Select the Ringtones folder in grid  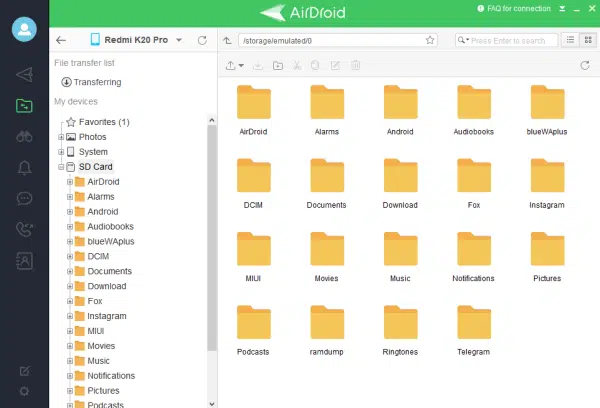[400, 331]
